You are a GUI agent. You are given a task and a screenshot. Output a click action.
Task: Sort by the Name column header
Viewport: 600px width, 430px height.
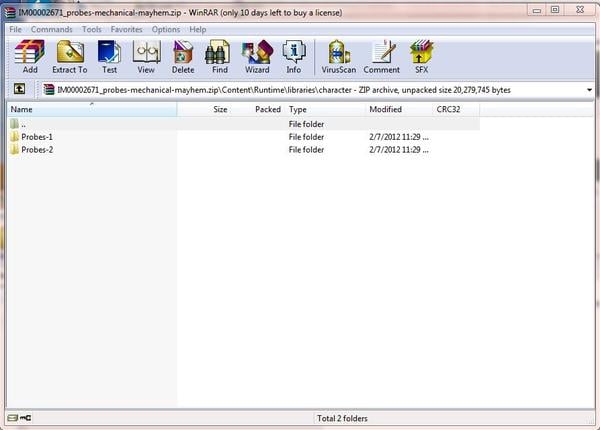click(92, 109)
